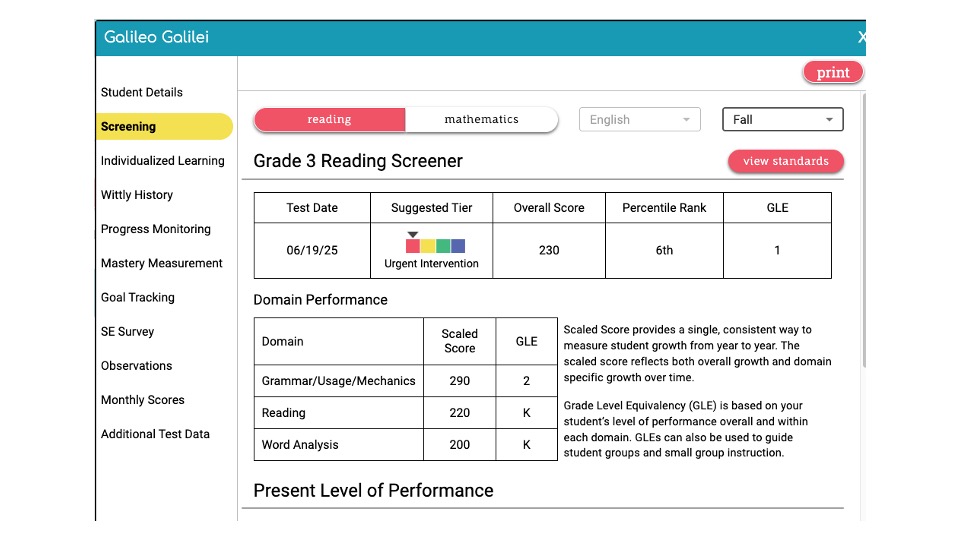The width and height of the screenshot is (960, 540).
Task: Click the Scaled Score column header
Action: pyautogui.click(x=460, y=341)
